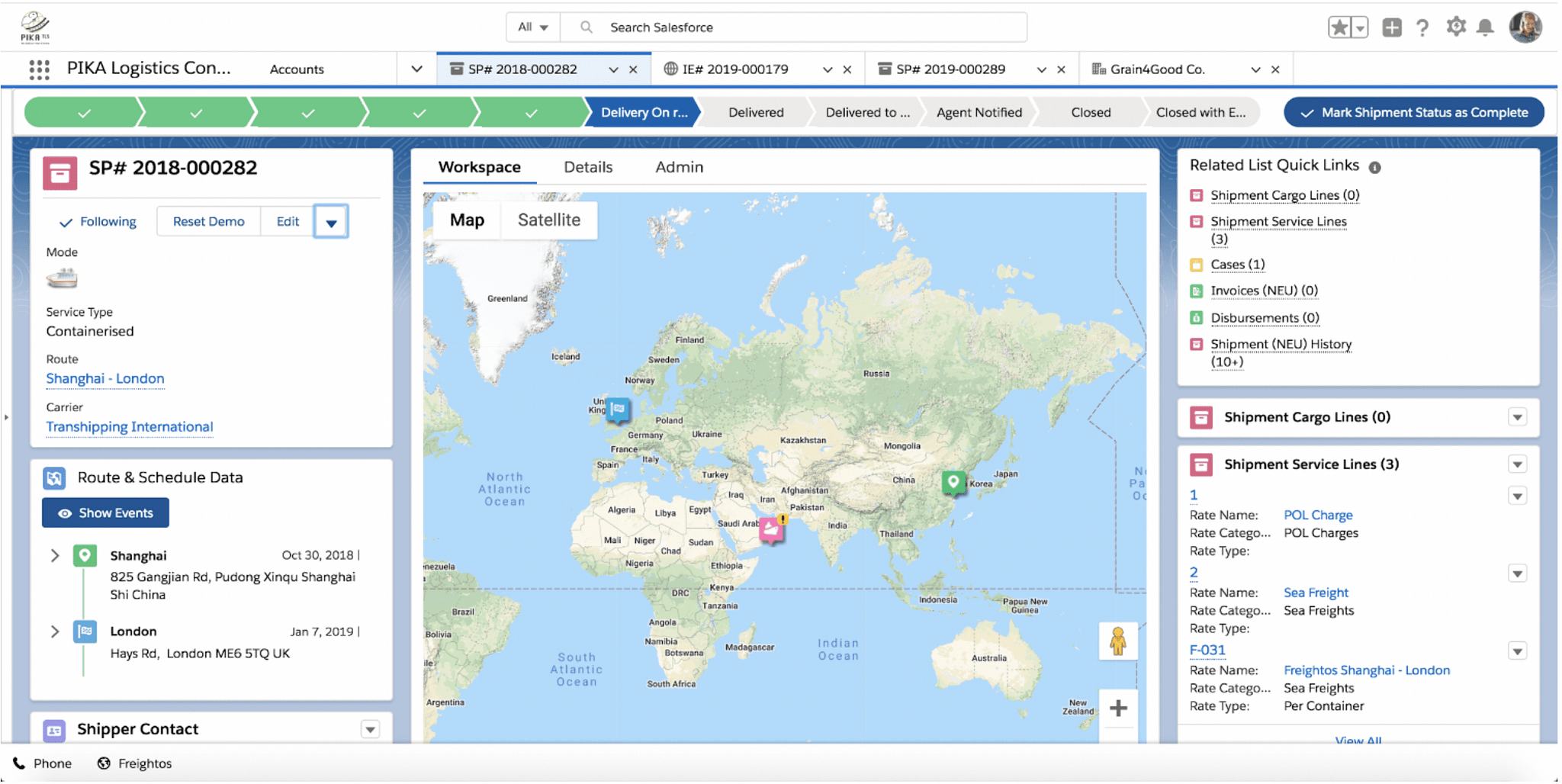Open the Shanghai - London route link
Image resolution: width=1562 pixels, height=784 pixels.
105,379
